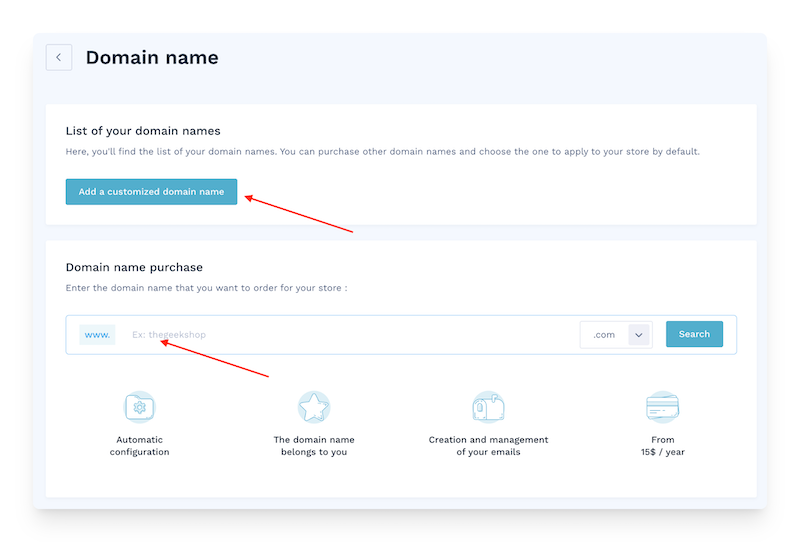Click the Search button

(x=694, y=334)
